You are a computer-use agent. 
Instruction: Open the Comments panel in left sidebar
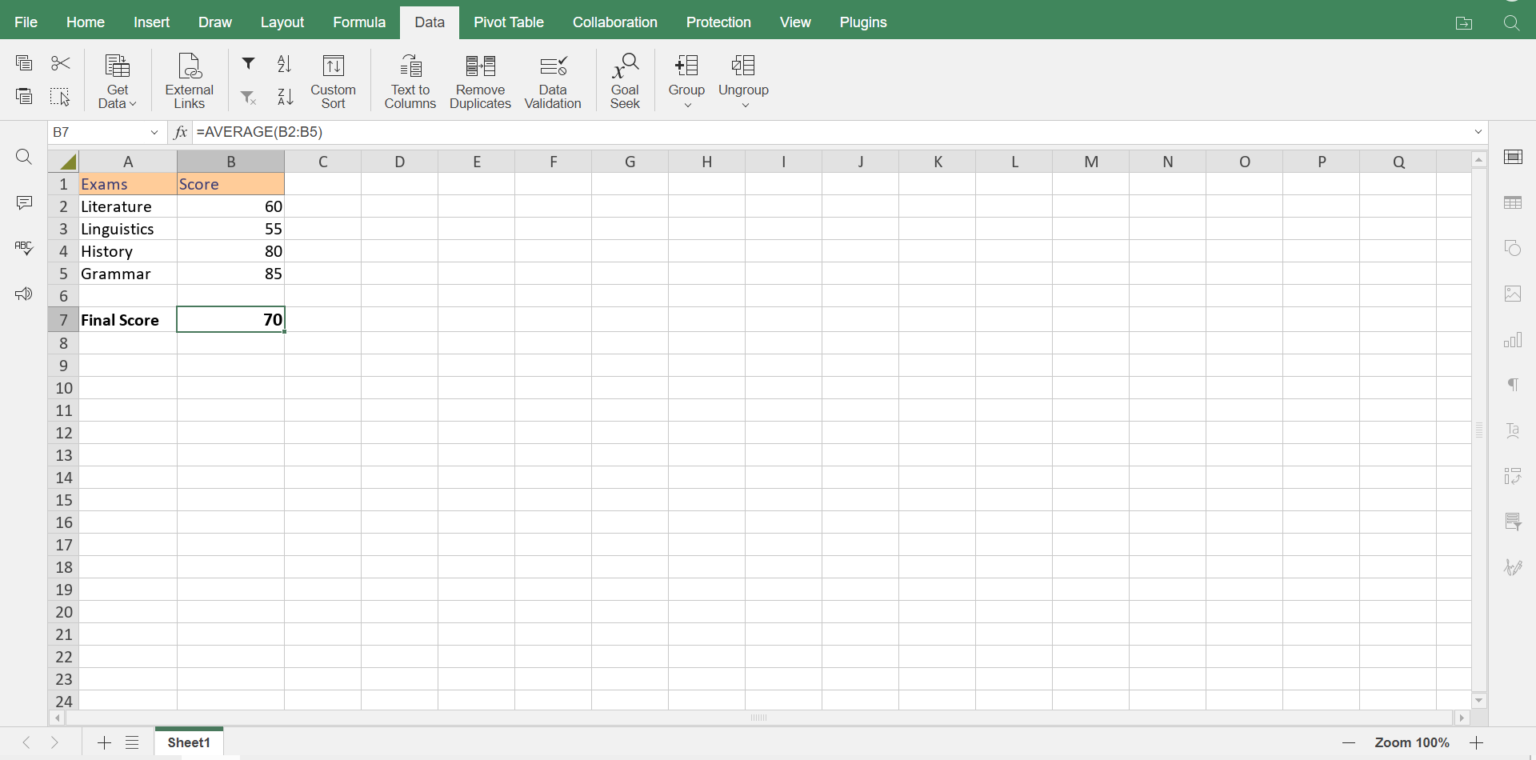[24, 203]
